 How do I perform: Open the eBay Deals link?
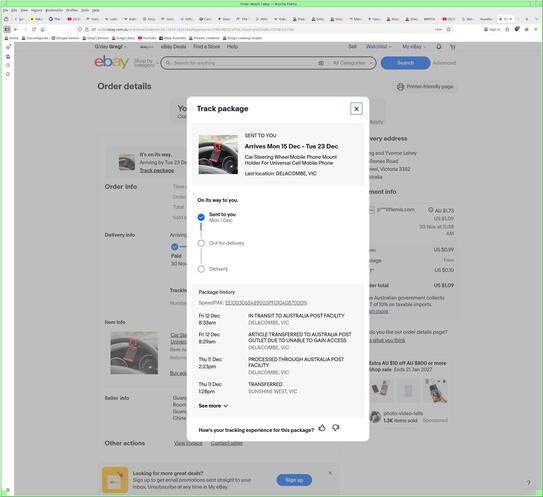click(x=173, y=46)
